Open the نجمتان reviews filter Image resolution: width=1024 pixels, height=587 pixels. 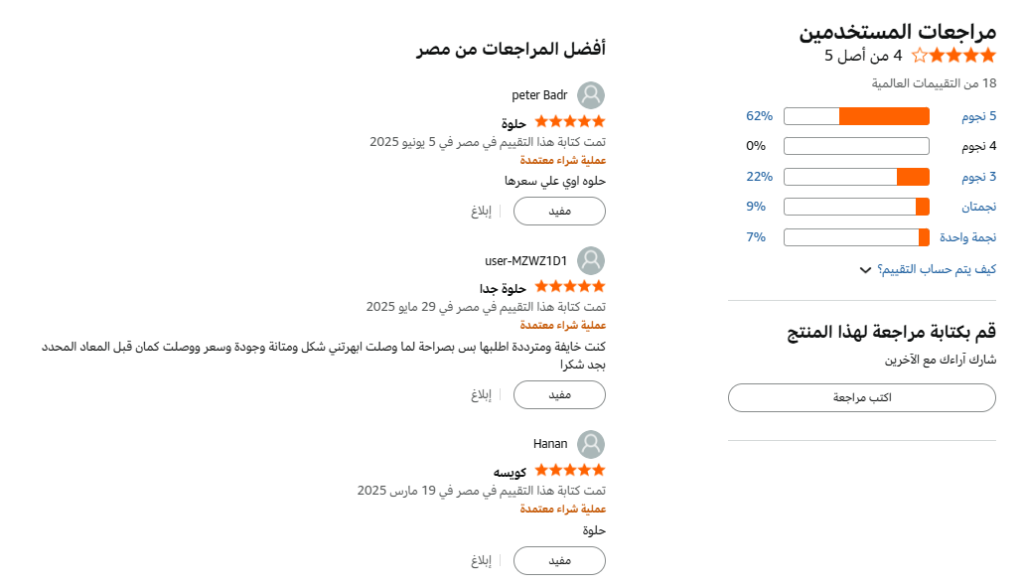[978, 207]
